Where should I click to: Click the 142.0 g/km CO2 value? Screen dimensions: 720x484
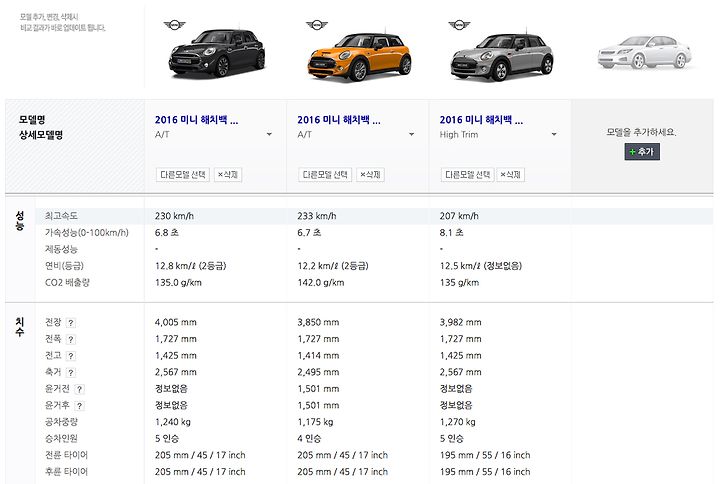[321, 282]
